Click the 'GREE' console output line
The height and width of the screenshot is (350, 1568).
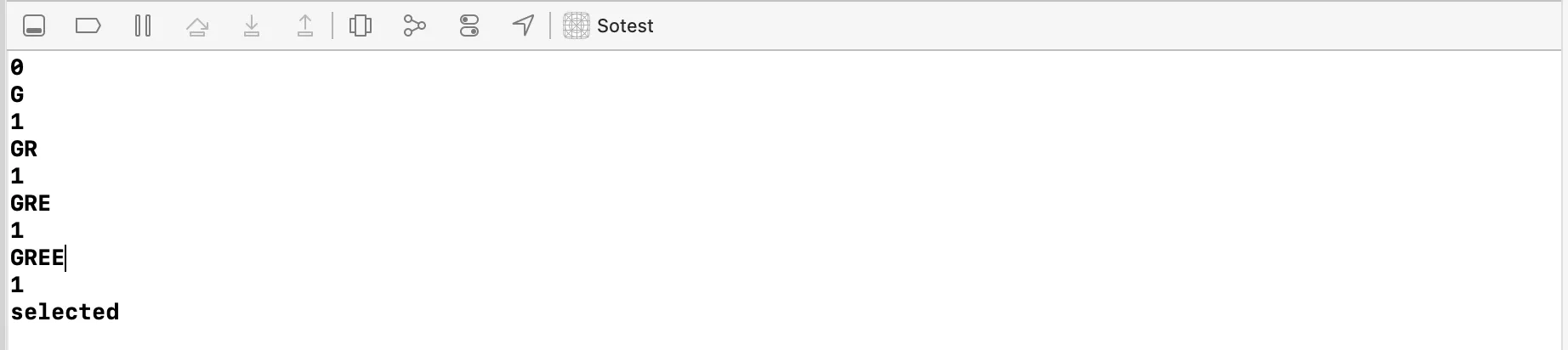[37, 257]
